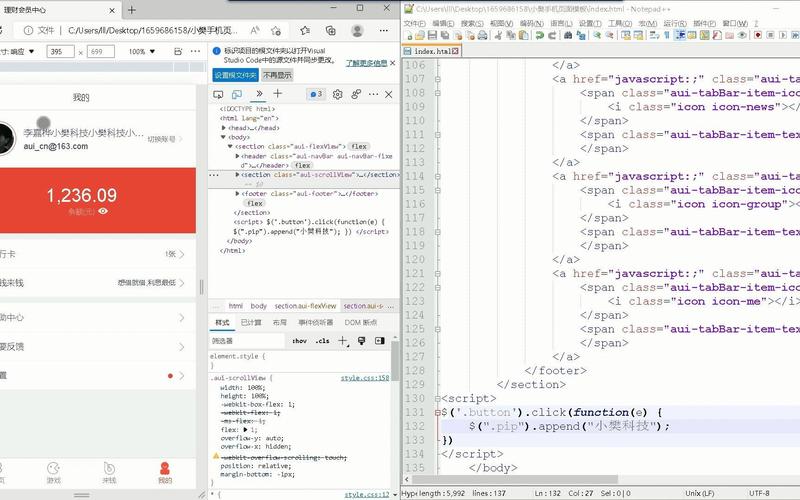
Task: Click the Redo arrow in Notepad++ toolbar
Action: [x=552, y=35]
